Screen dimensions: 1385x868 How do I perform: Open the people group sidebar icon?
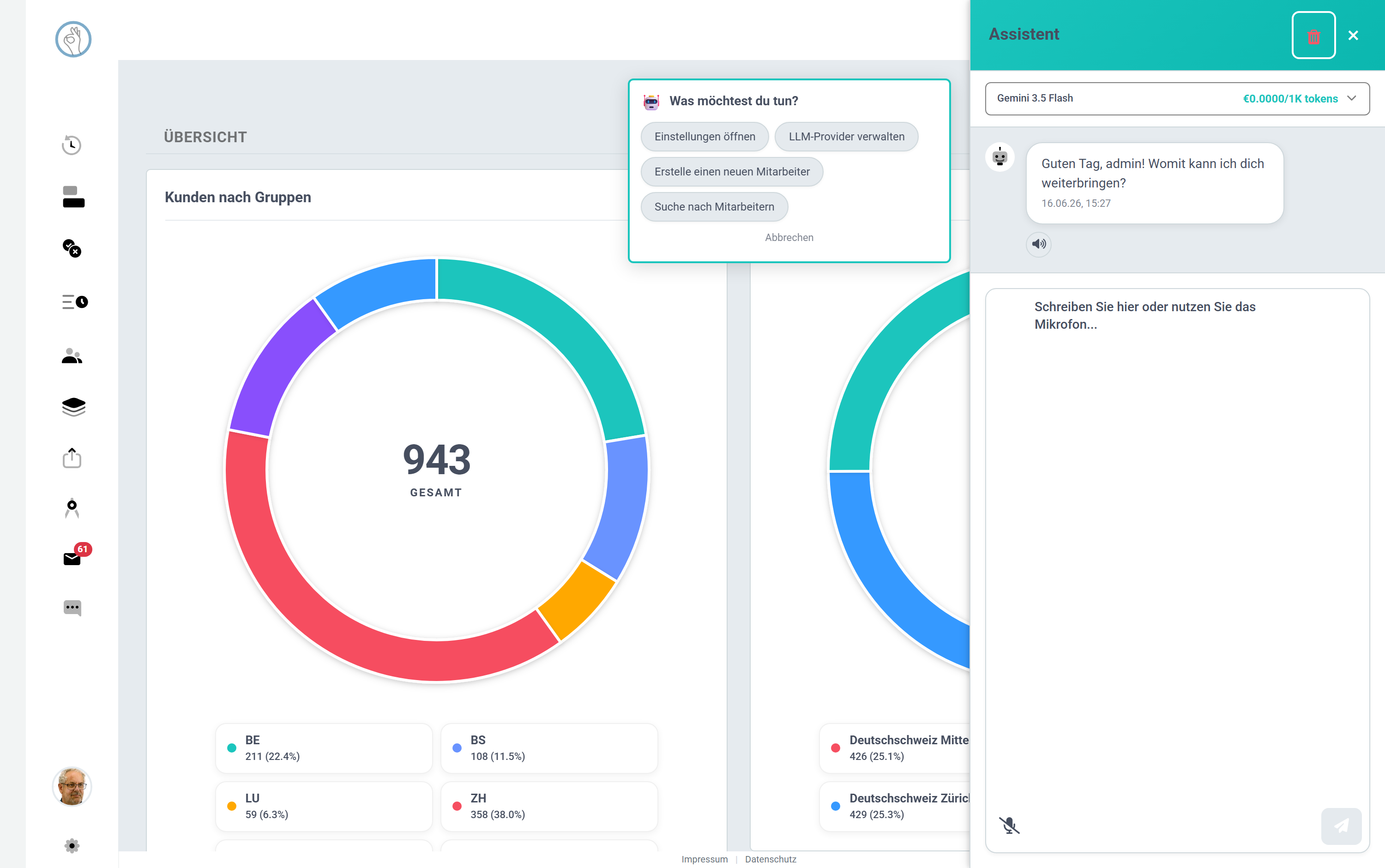[72, 356]
